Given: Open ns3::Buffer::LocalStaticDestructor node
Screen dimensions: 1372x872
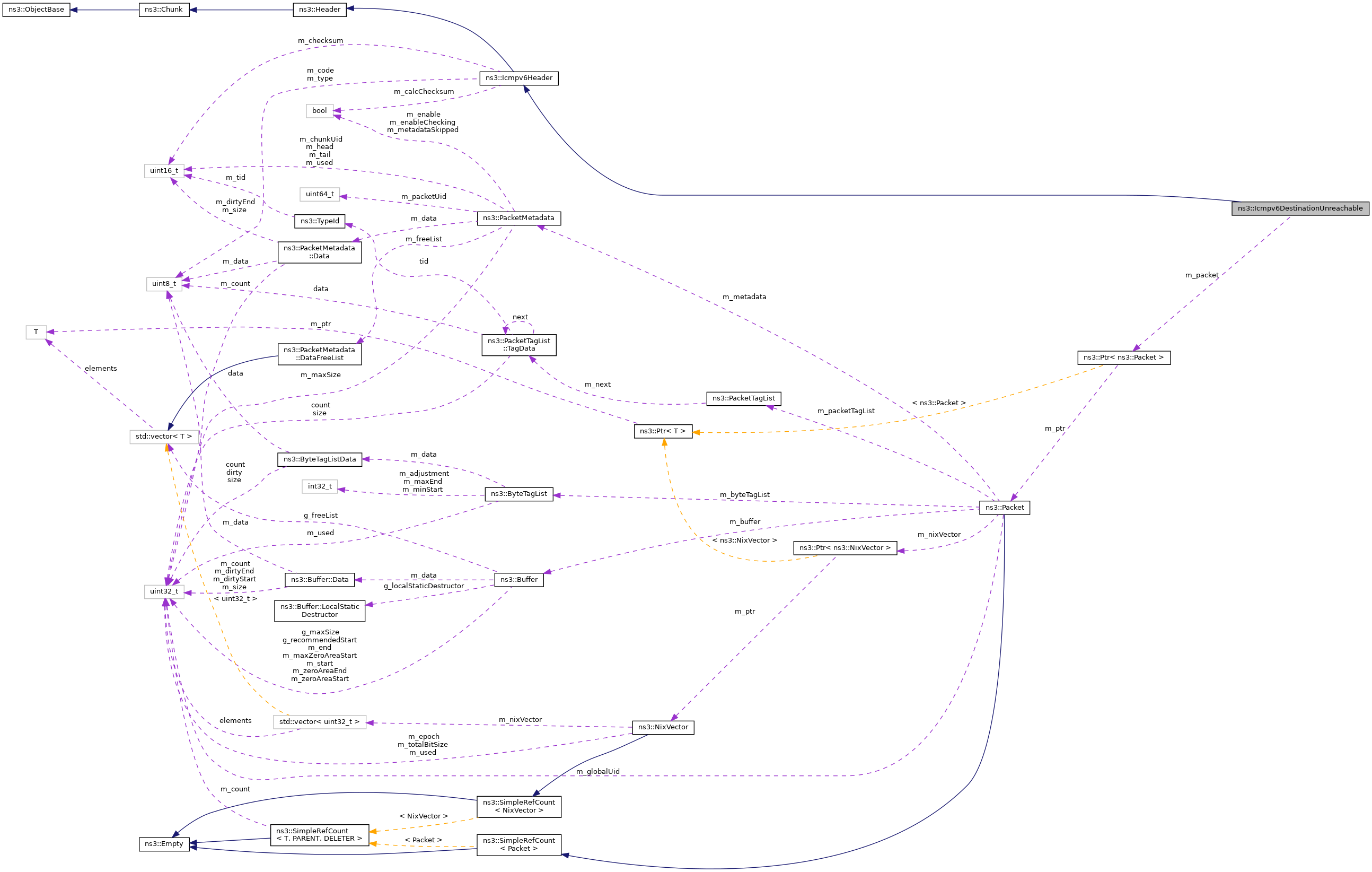Looking at the screenshot, I should (320, 611).
